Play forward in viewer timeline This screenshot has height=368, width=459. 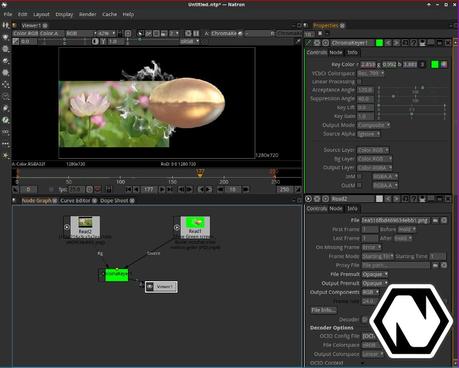point(162,190)
